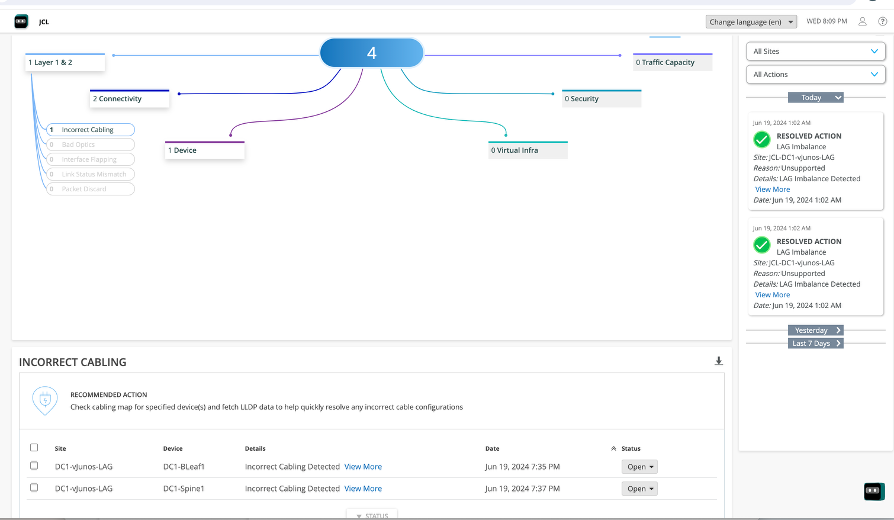
Task: Expand the All Actions filter dropdown
Action: click(x=816, y=75)
